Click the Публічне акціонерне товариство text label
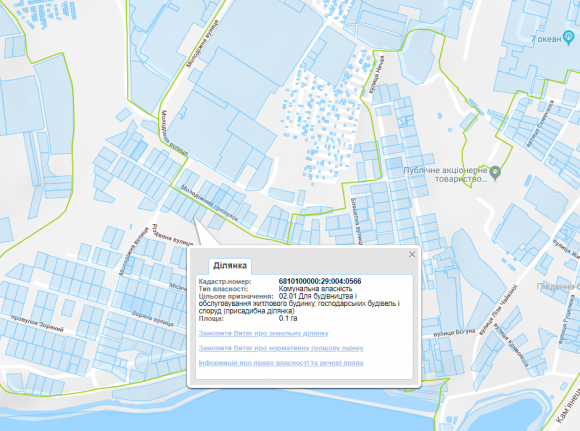The width and height of the screenshot is (580, 431). coord(445,175)
